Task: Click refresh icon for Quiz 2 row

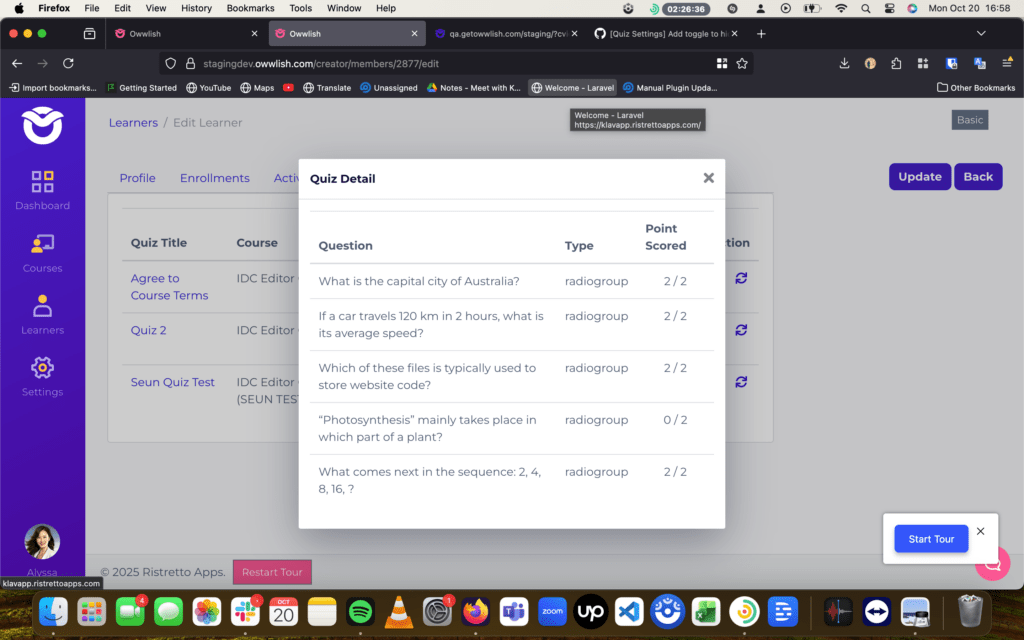Action: tap(741, 330)
